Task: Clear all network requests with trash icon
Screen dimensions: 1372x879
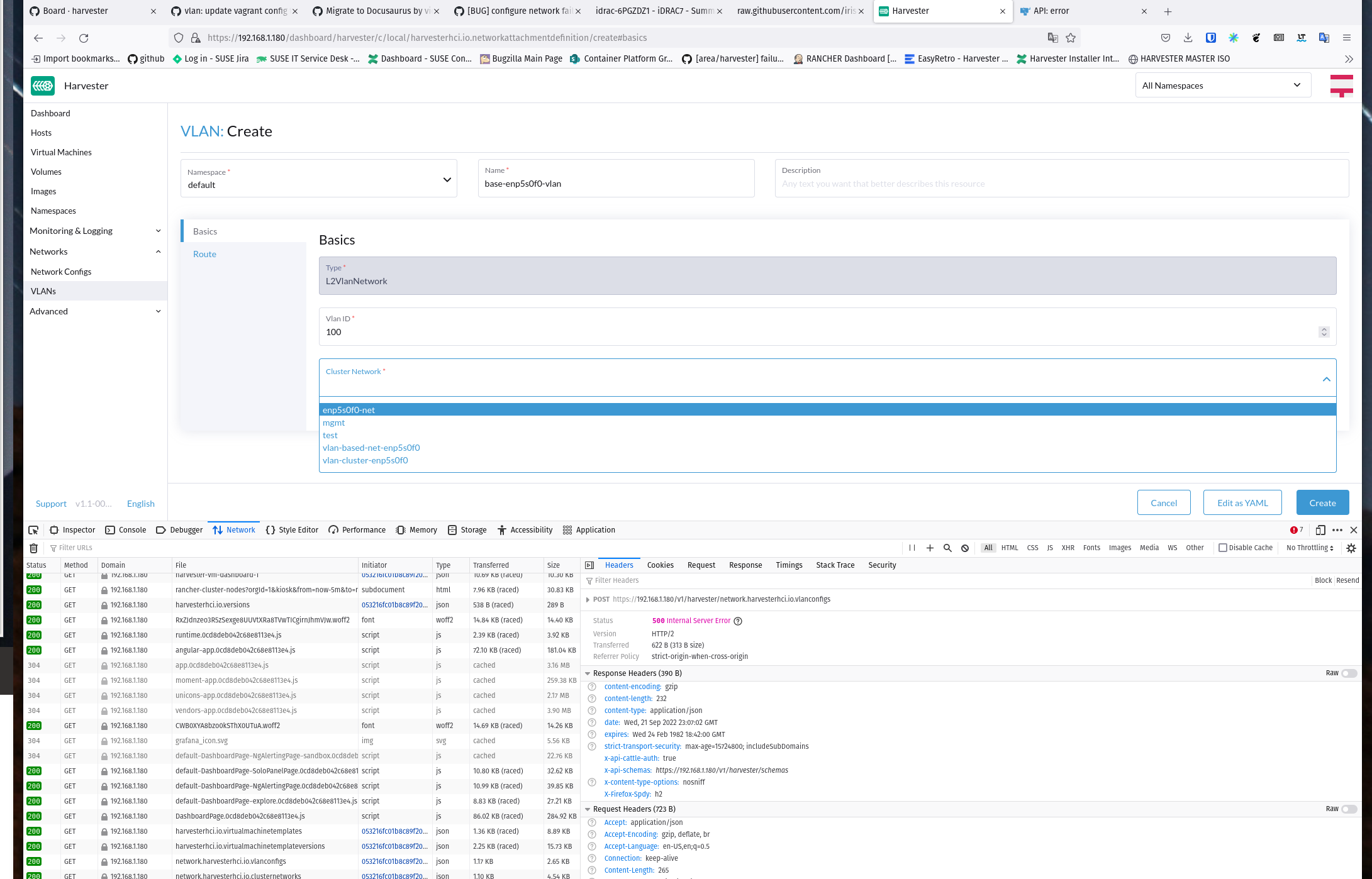Action: (33, 548)
